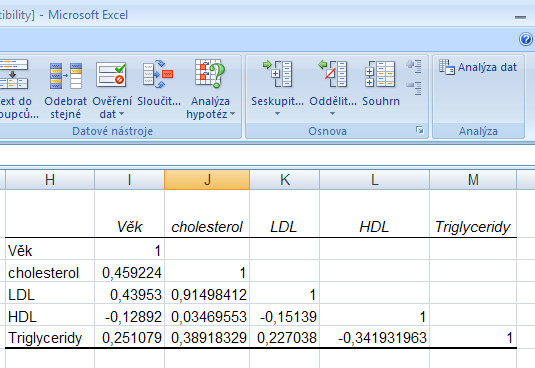
Task: Click the Show Detail outline icon
Action: click(x=414, y=67)
